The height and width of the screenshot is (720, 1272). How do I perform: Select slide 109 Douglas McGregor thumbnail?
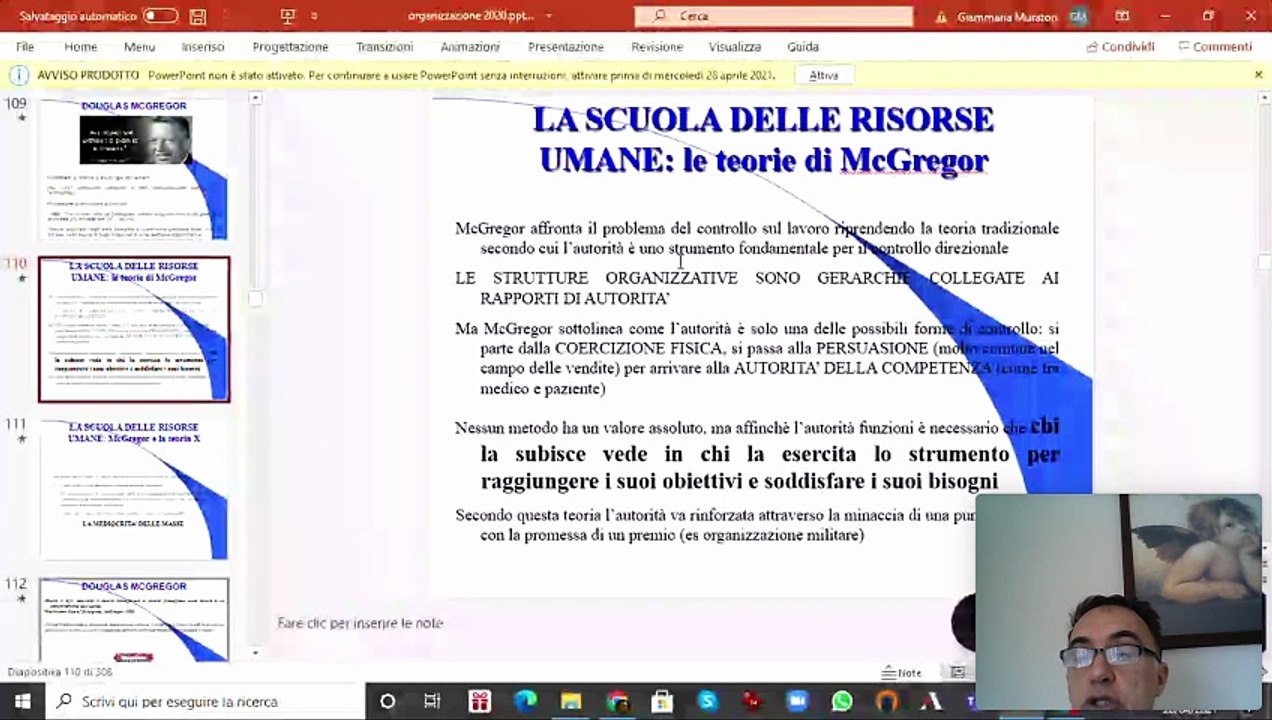pyautogui.click(x=134, y=169)
